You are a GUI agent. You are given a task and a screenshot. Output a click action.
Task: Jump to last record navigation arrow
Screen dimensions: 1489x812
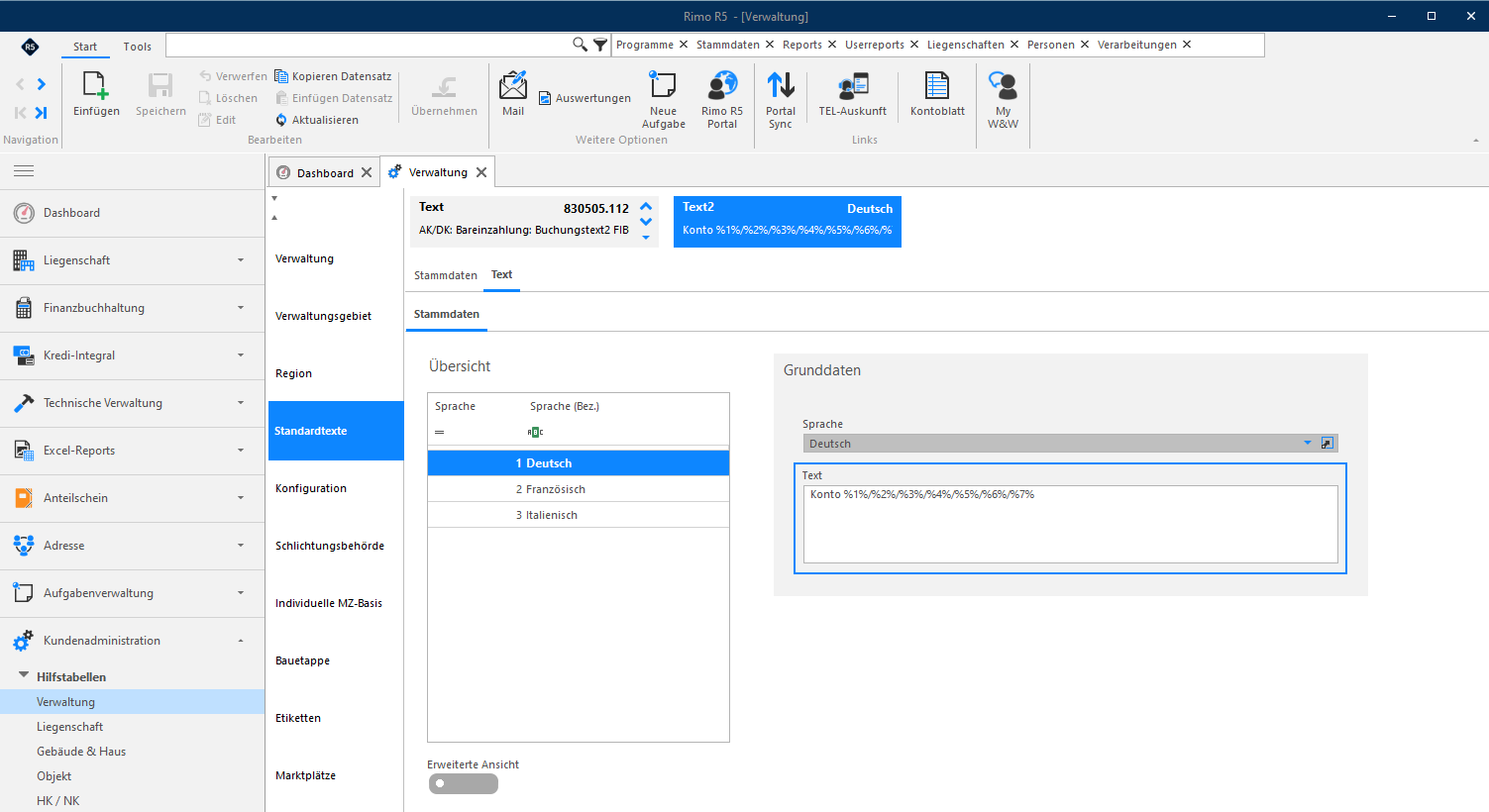point(42,112)
